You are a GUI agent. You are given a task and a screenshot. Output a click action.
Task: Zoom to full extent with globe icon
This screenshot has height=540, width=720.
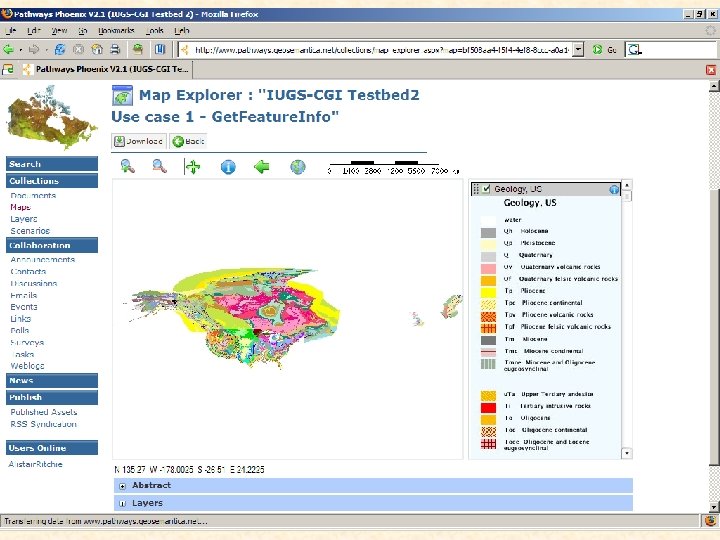click(x=298, y=167)
